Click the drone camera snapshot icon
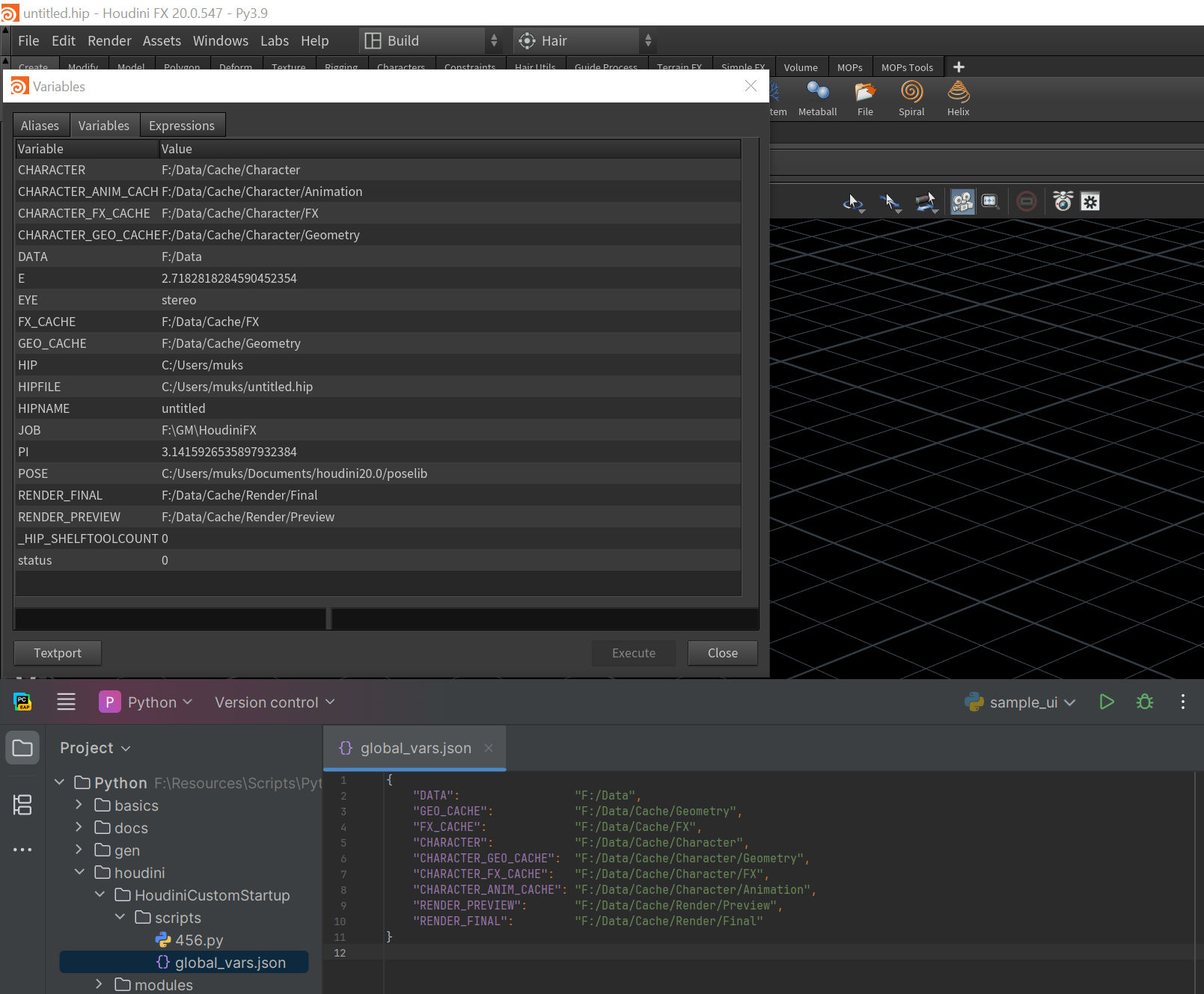The image size is (1204, 994). click(1063, 201)
